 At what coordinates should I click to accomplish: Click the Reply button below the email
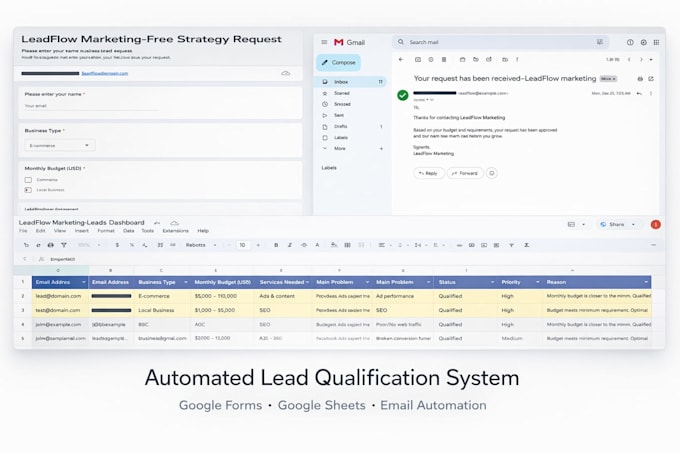(428, 173)
